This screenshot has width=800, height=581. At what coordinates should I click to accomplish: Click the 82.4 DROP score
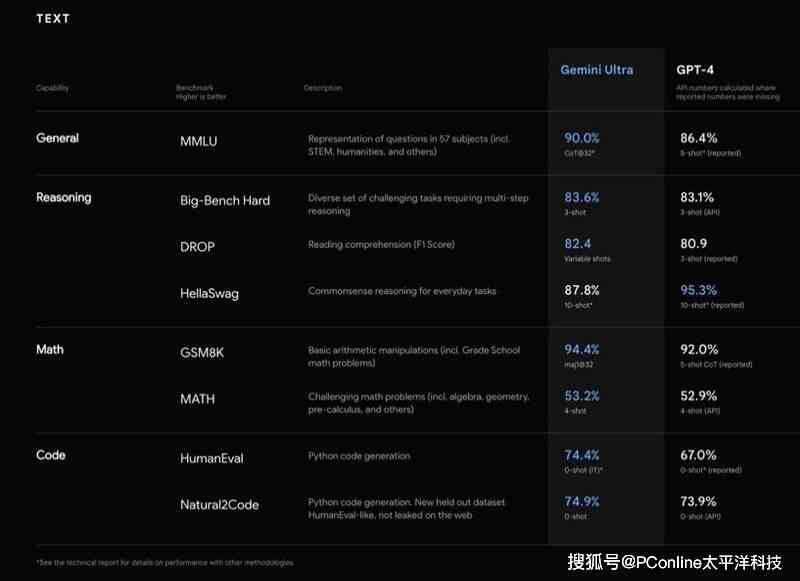(578, 244)
